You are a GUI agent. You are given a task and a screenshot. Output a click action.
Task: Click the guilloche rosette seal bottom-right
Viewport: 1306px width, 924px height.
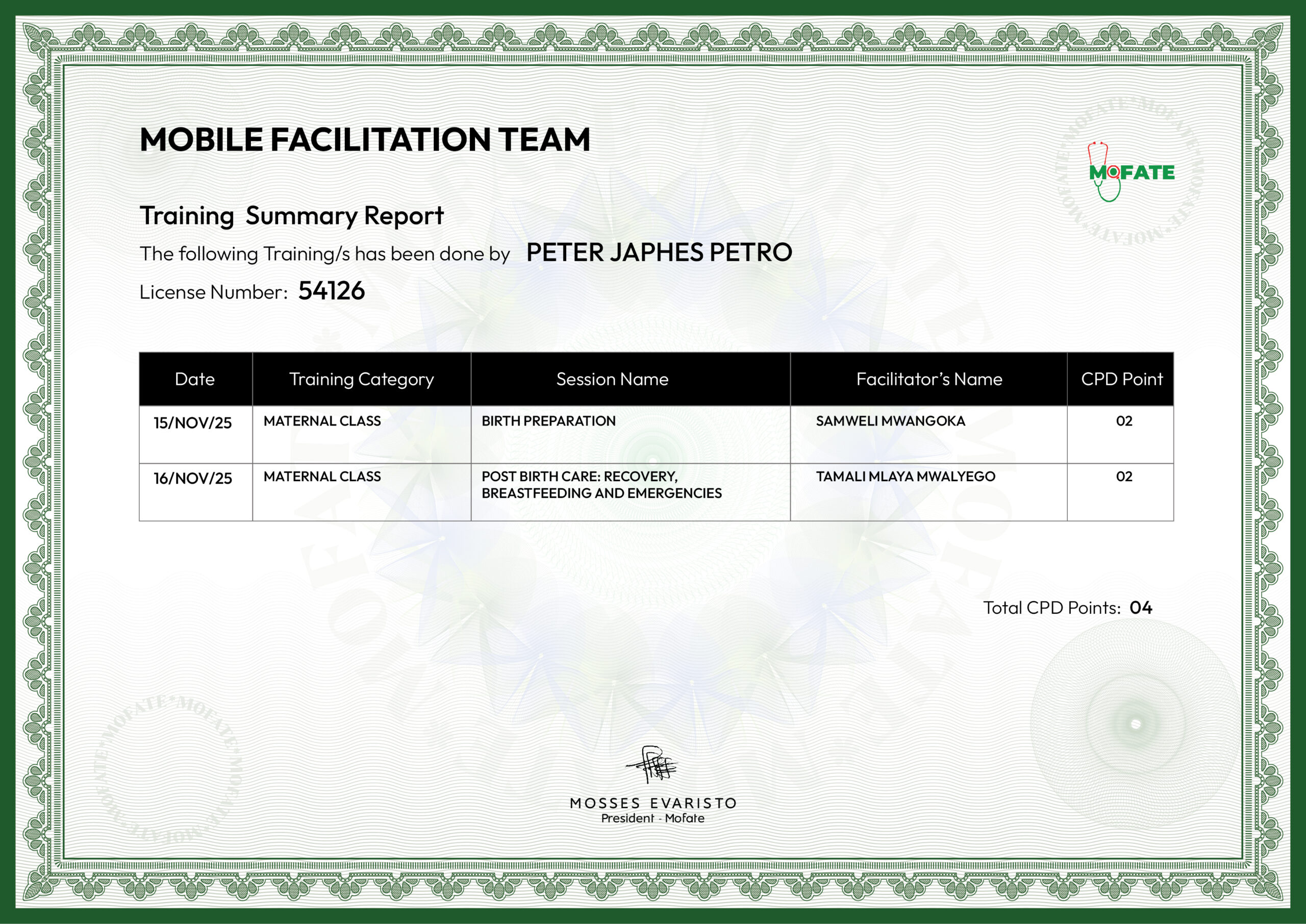1136,725
